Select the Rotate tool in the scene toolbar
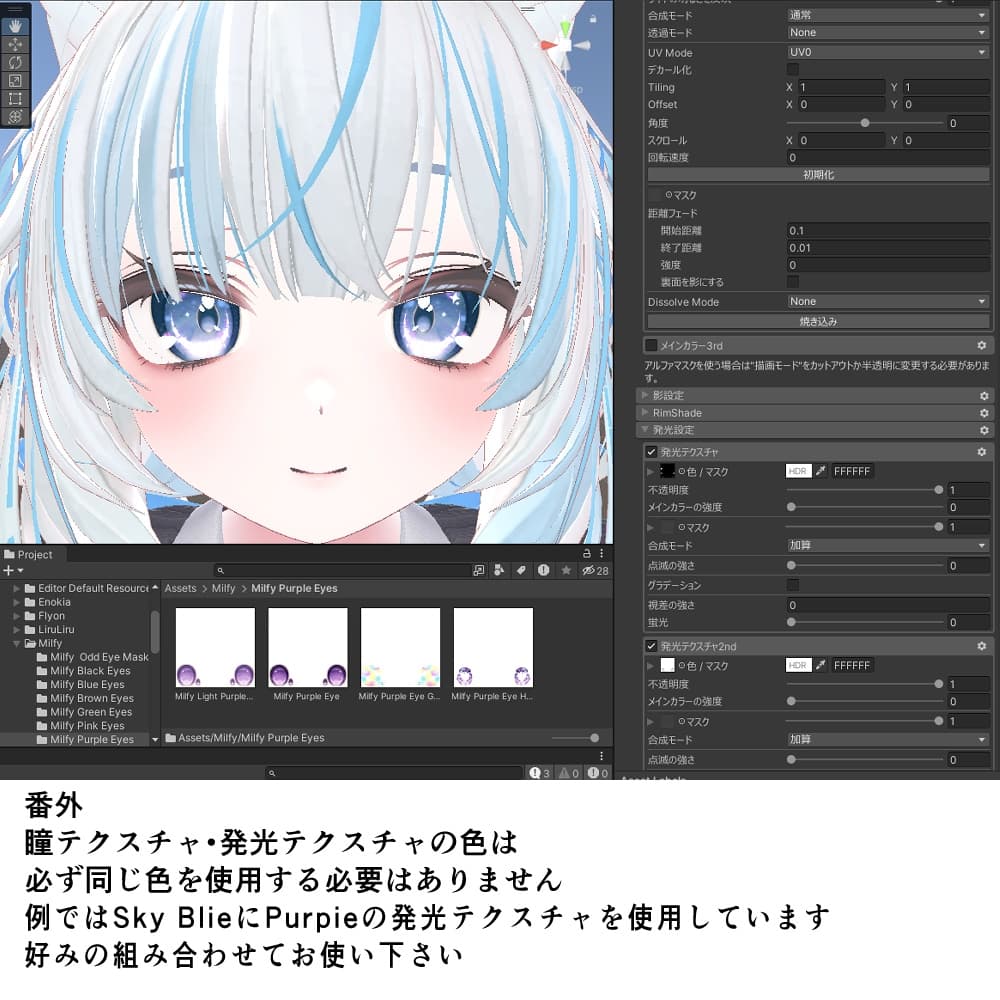The height and width of the screenshot is (1000, 1000). 14,62
